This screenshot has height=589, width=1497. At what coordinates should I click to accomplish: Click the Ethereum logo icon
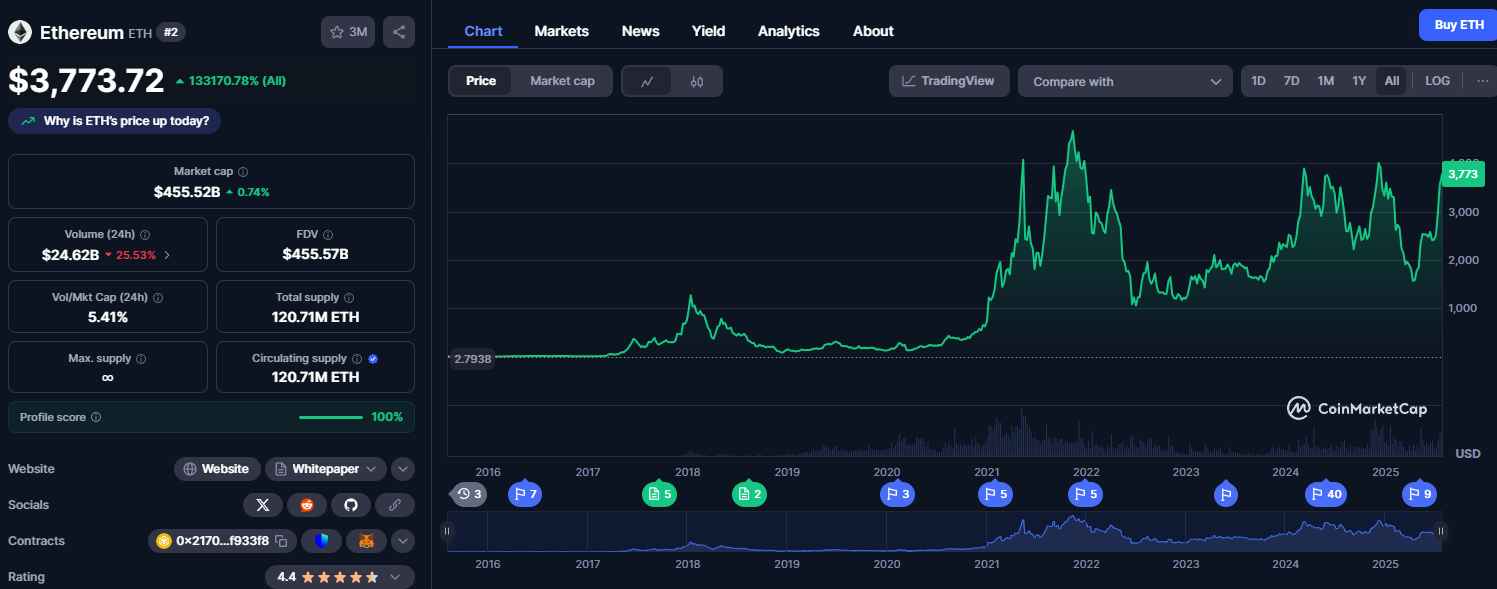click(20, 32)
